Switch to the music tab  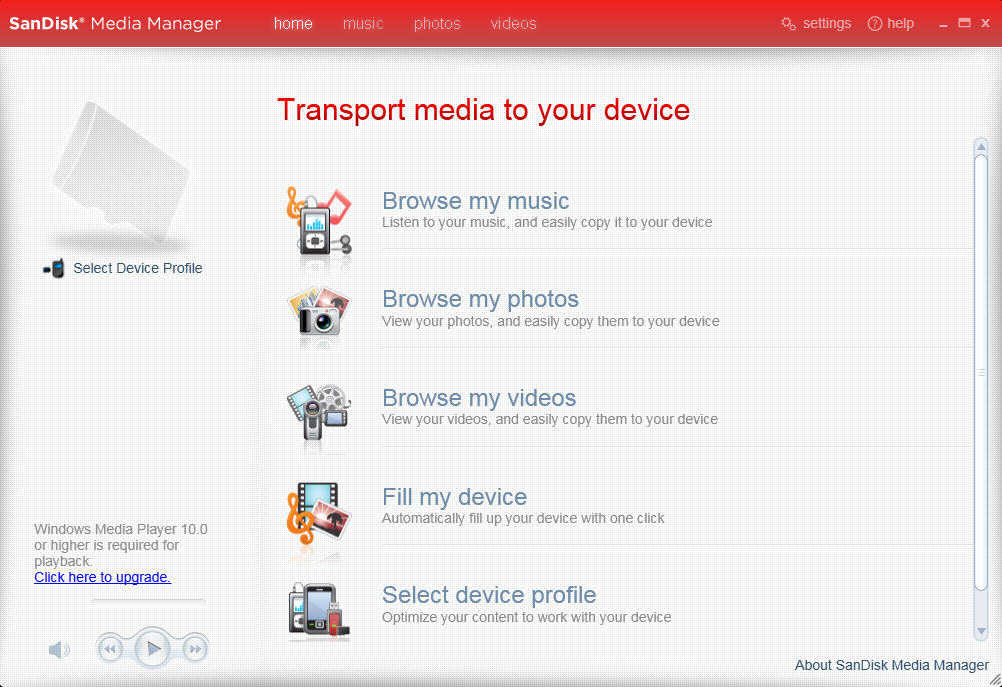(x=362, y=23)
